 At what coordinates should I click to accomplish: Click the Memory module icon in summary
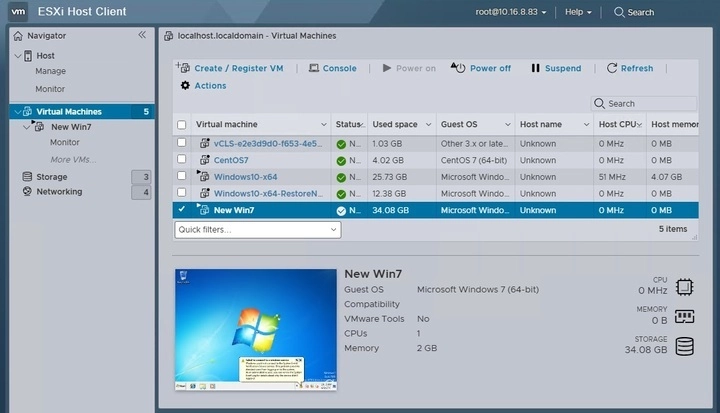click(684, 316)
